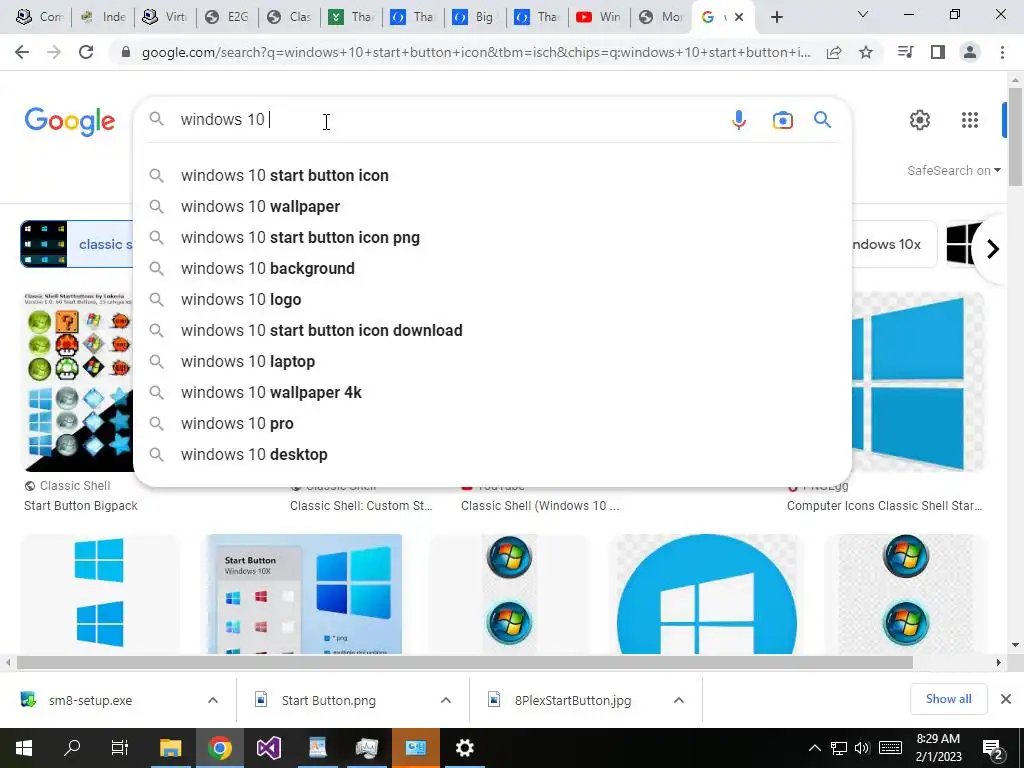Select suggestion windows 10 start button icon download

[492, 330]
